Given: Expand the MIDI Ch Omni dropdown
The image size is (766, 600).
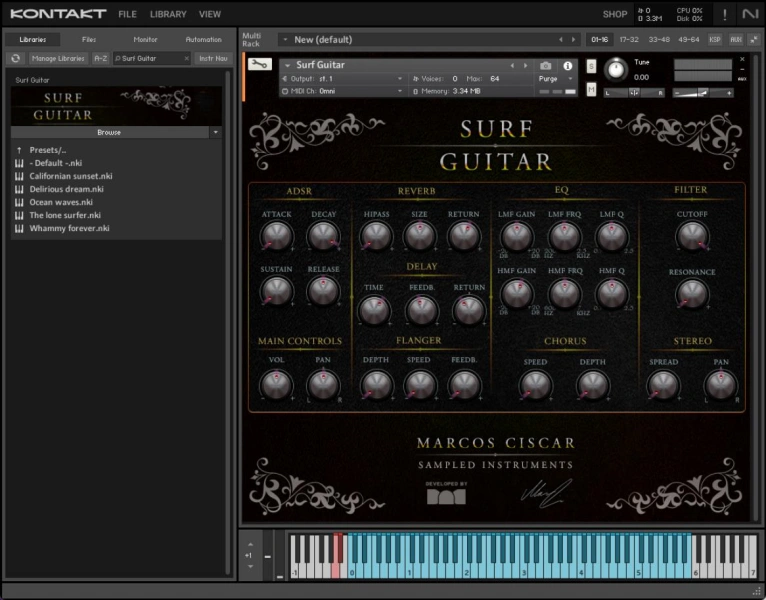Looking at the screenshot, I should point(401,91).
